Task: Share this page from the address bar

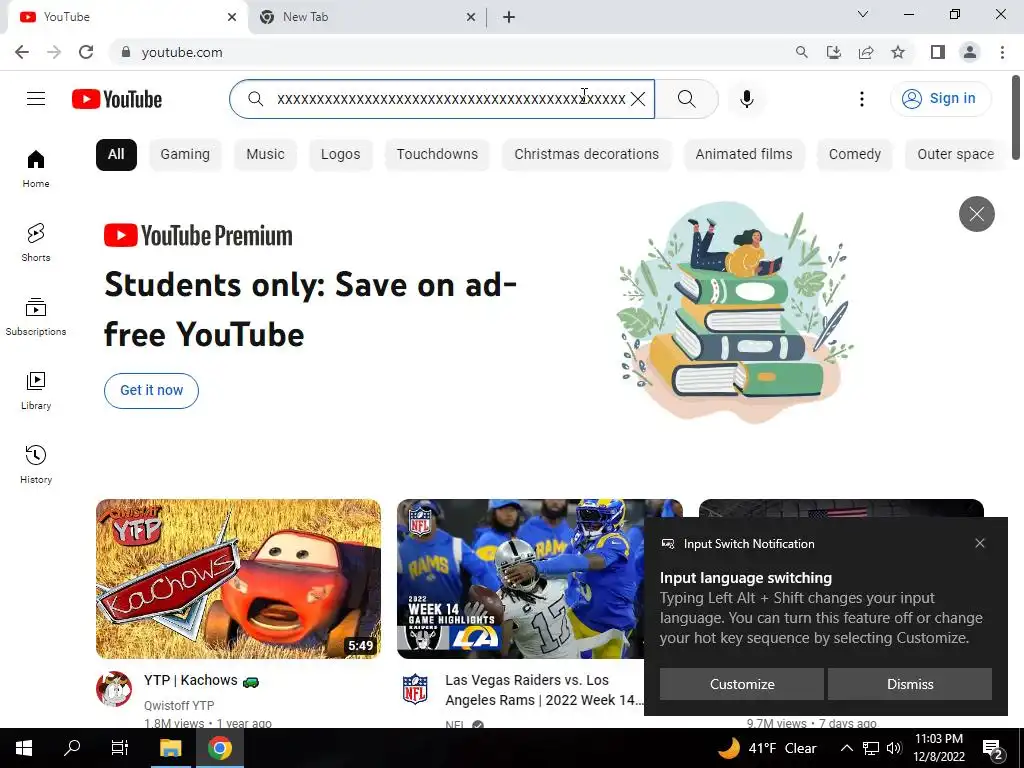Action: (866, 52)
